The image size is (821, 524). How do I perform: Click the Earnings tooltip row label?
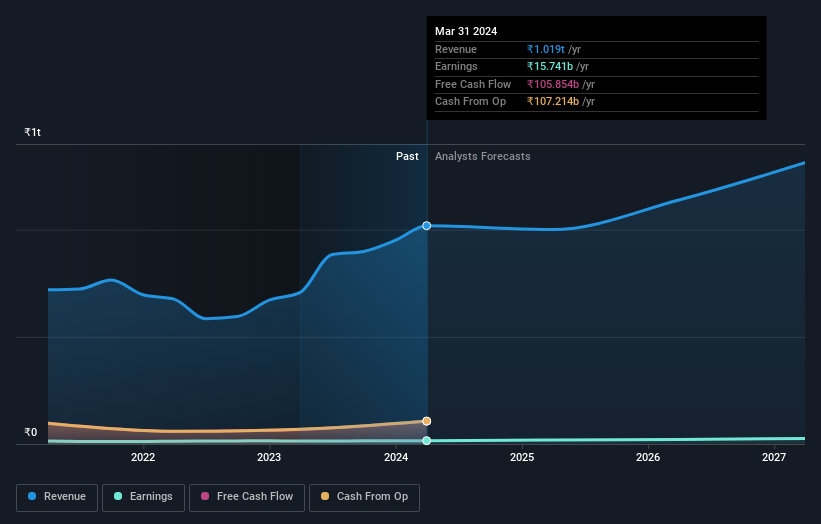pos(456,66)
